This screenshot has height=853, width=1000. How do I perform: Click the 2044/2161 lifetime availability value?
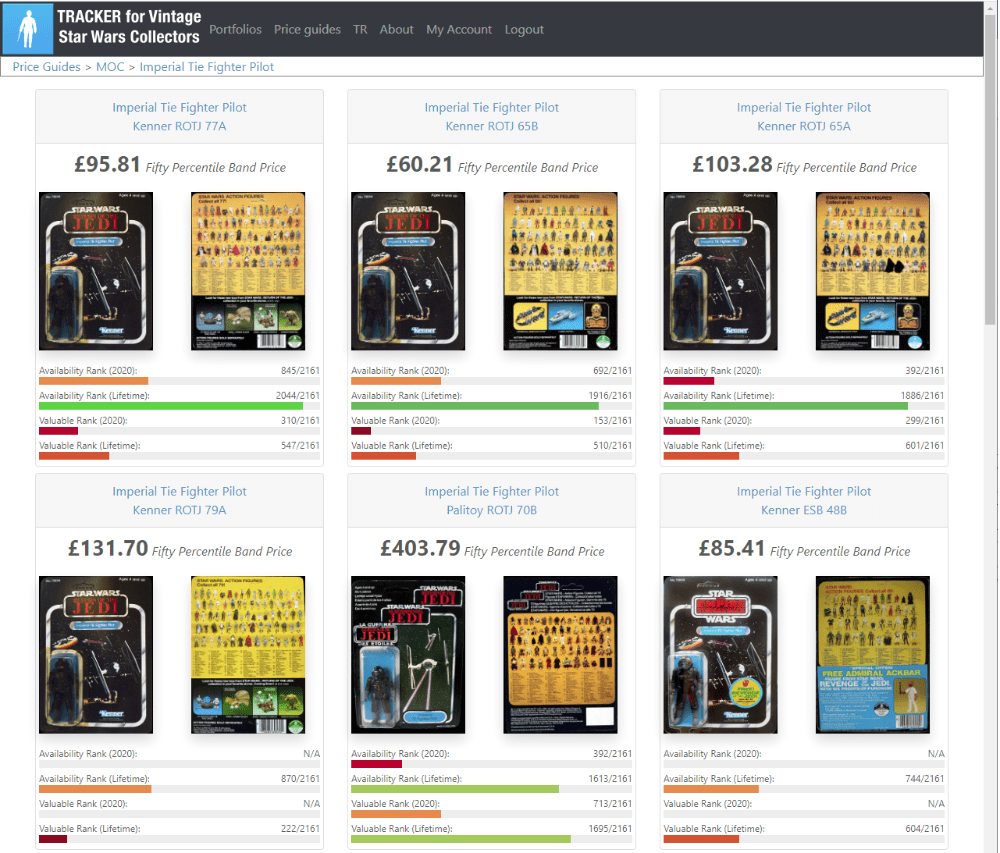[297, 395]
